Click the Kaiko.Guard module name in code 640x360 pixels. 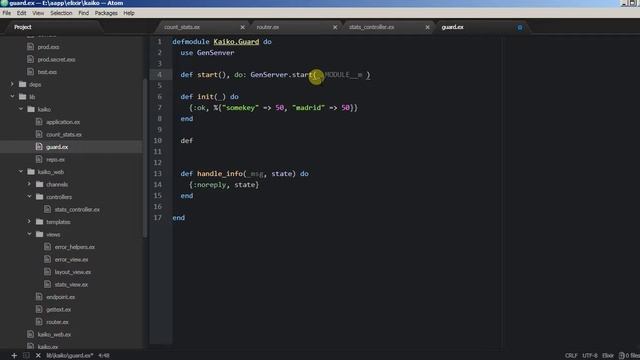(x=236, y=42)
